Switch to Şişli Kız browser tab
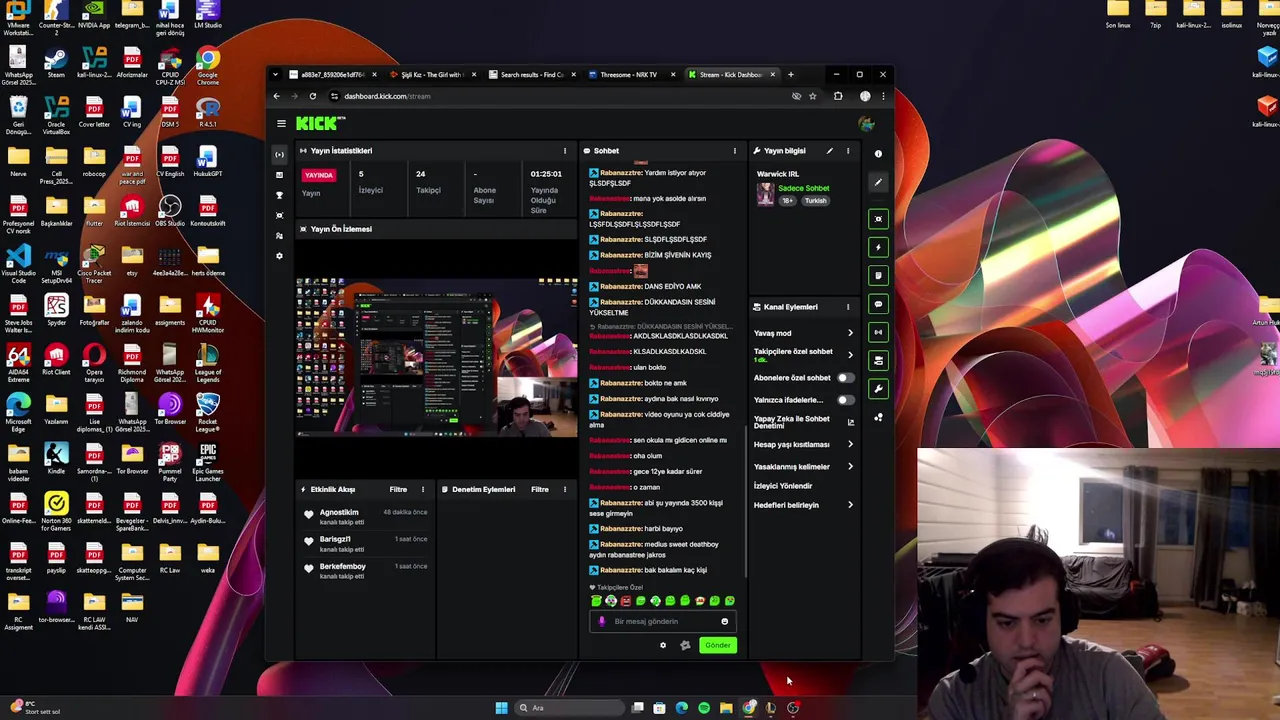 coord(431,74)
